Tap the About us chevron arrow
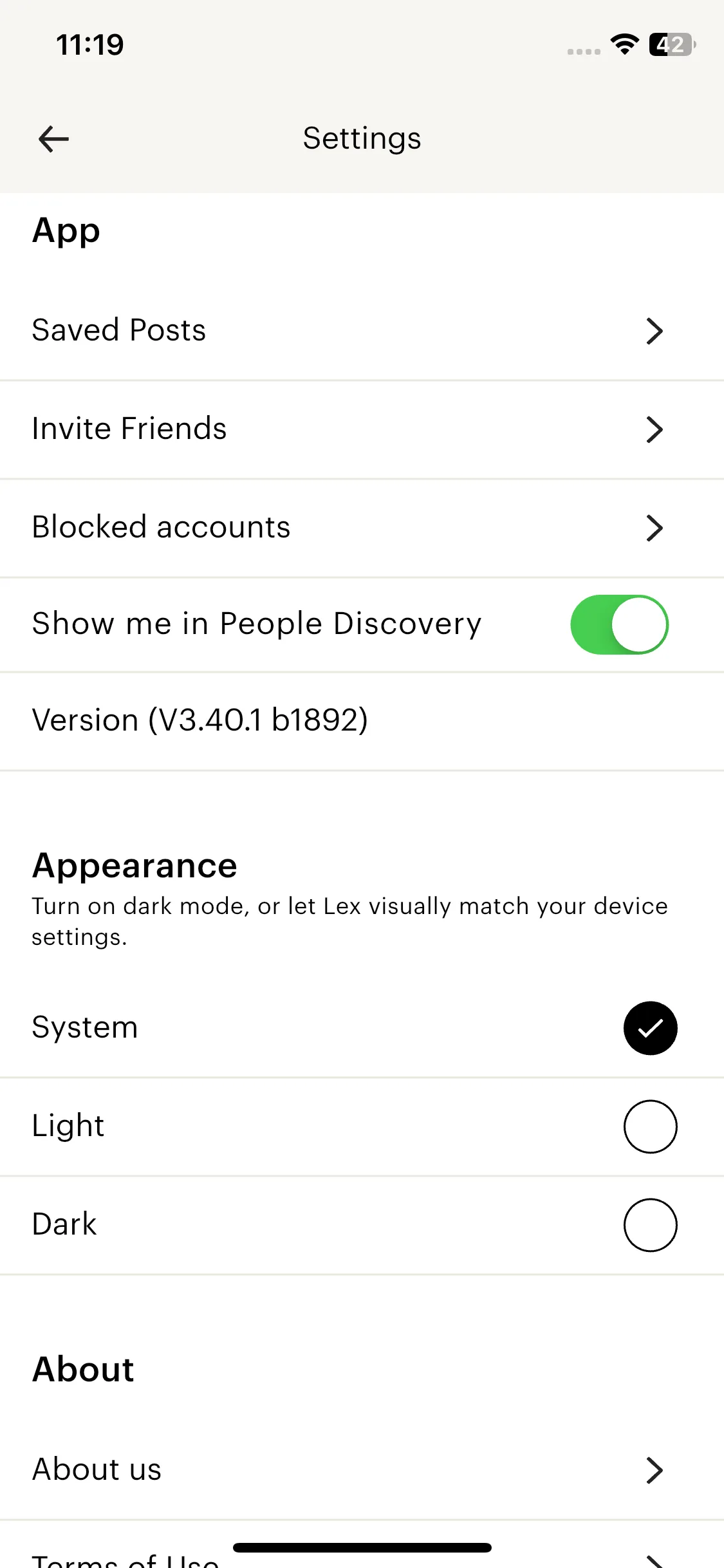Viewport: 724px width, 1568px height. [x=654, y=1470]
